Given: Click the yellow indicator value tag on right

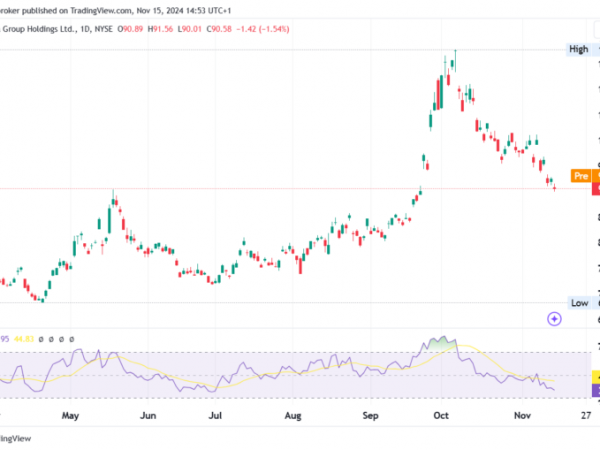Looking at the screenshot, I should (596, 377).
